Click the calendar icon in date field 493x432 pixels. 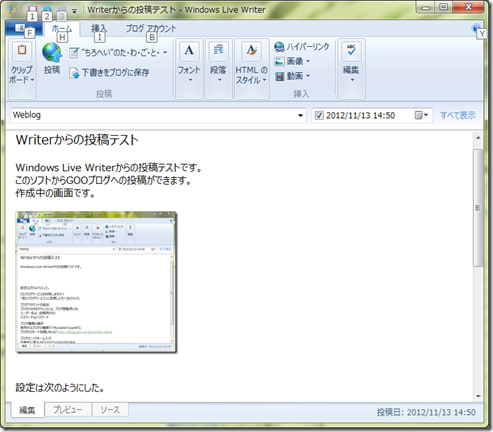418,115
